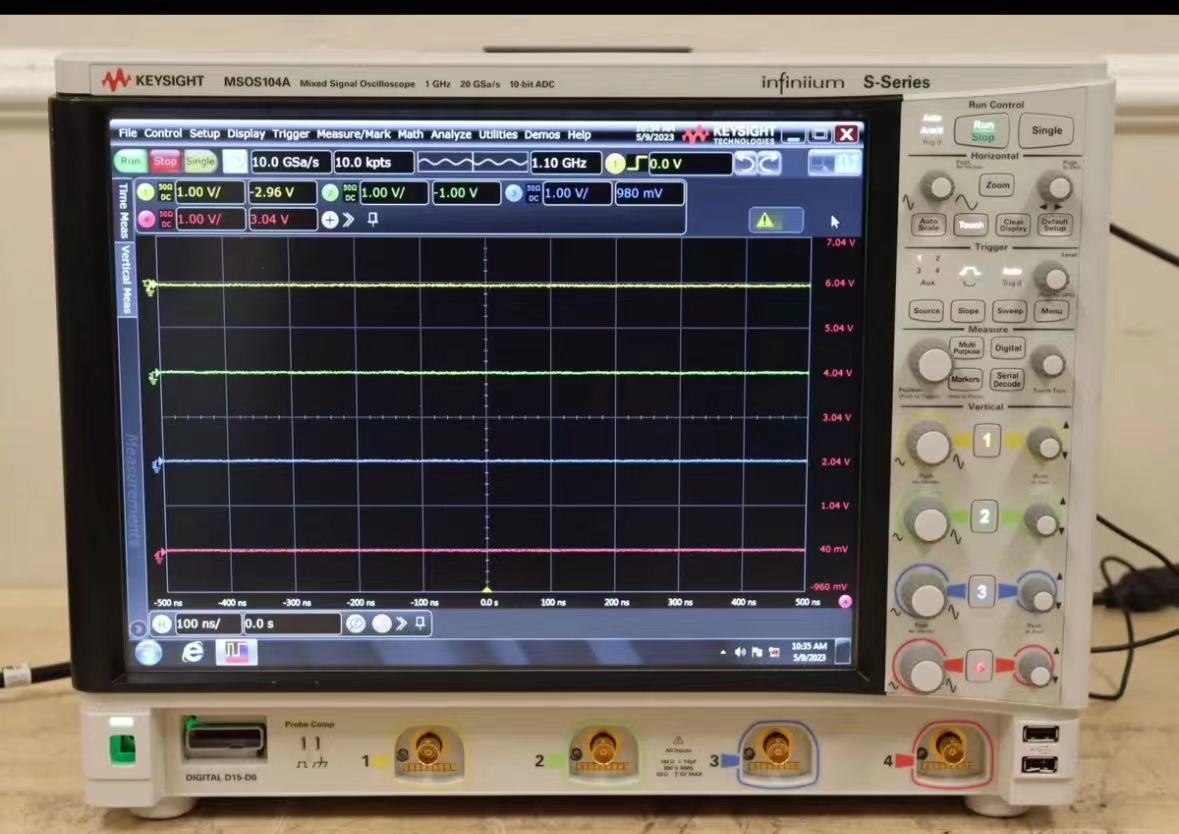
Task: Click the Windows Start orb
Action: pos(148,652)
